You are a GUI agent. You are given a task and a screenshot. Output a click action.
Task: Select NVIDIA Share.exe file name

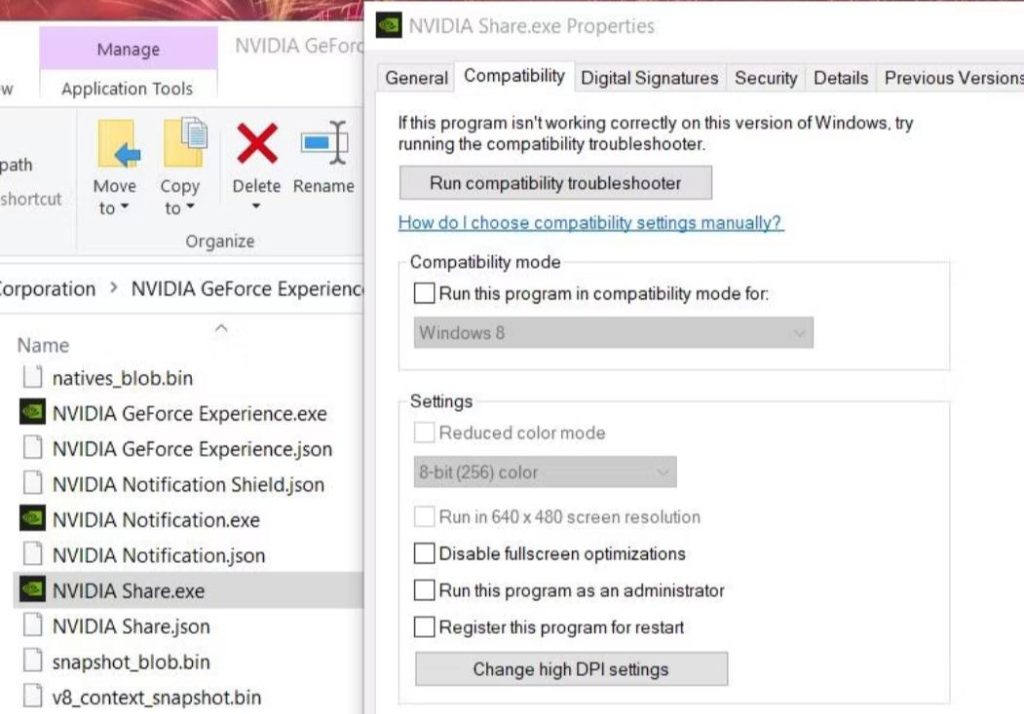pyautogui.click(x=129, y=591)
